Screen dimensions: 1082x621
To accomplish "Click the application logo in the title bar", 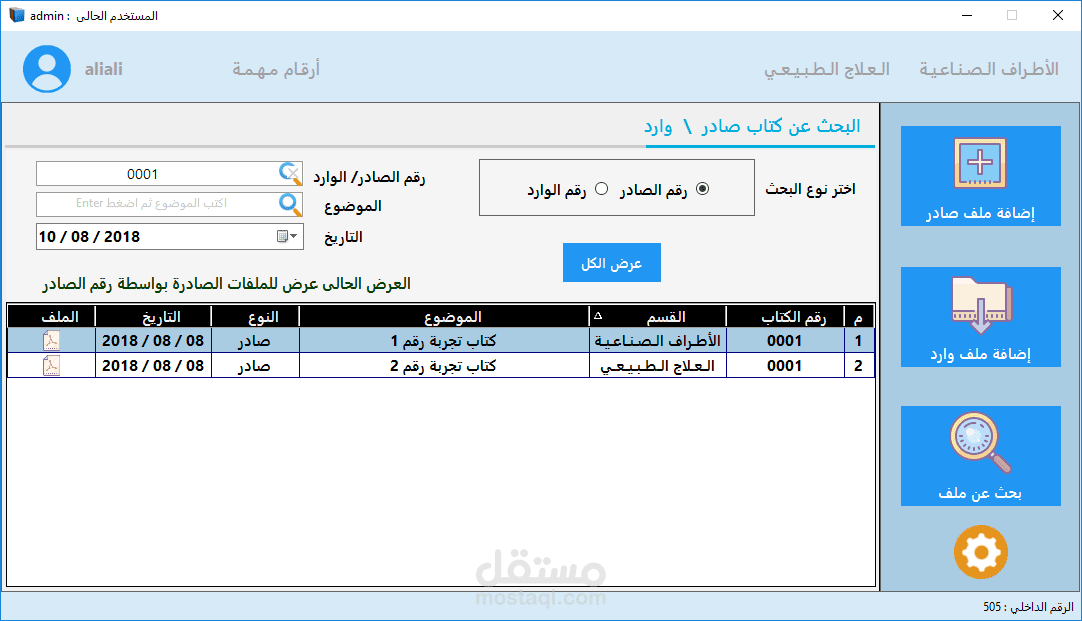I will [x=14, y=15].
